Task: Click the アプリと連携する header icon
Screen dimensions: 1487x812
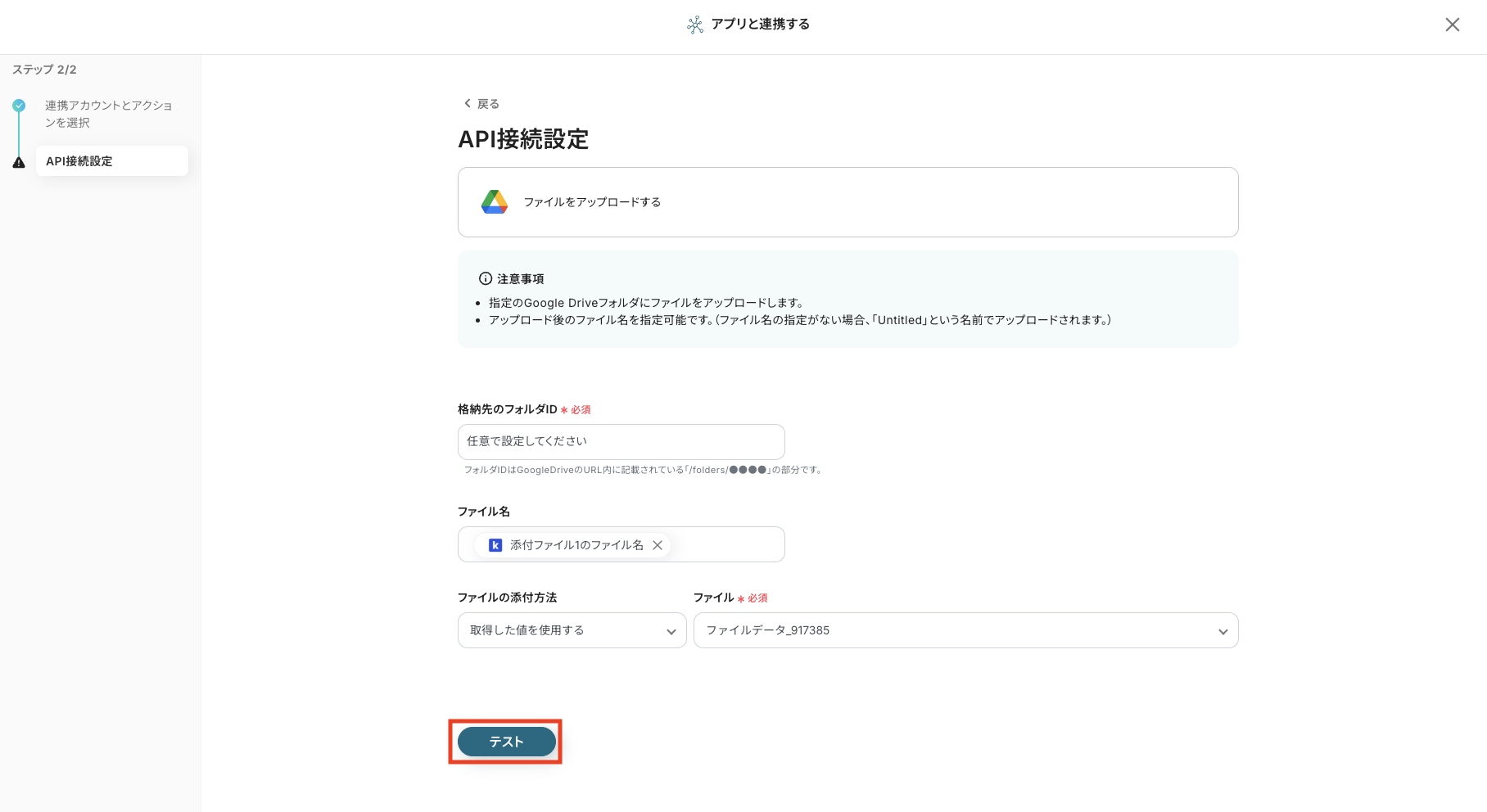Action: pos(695,25)
